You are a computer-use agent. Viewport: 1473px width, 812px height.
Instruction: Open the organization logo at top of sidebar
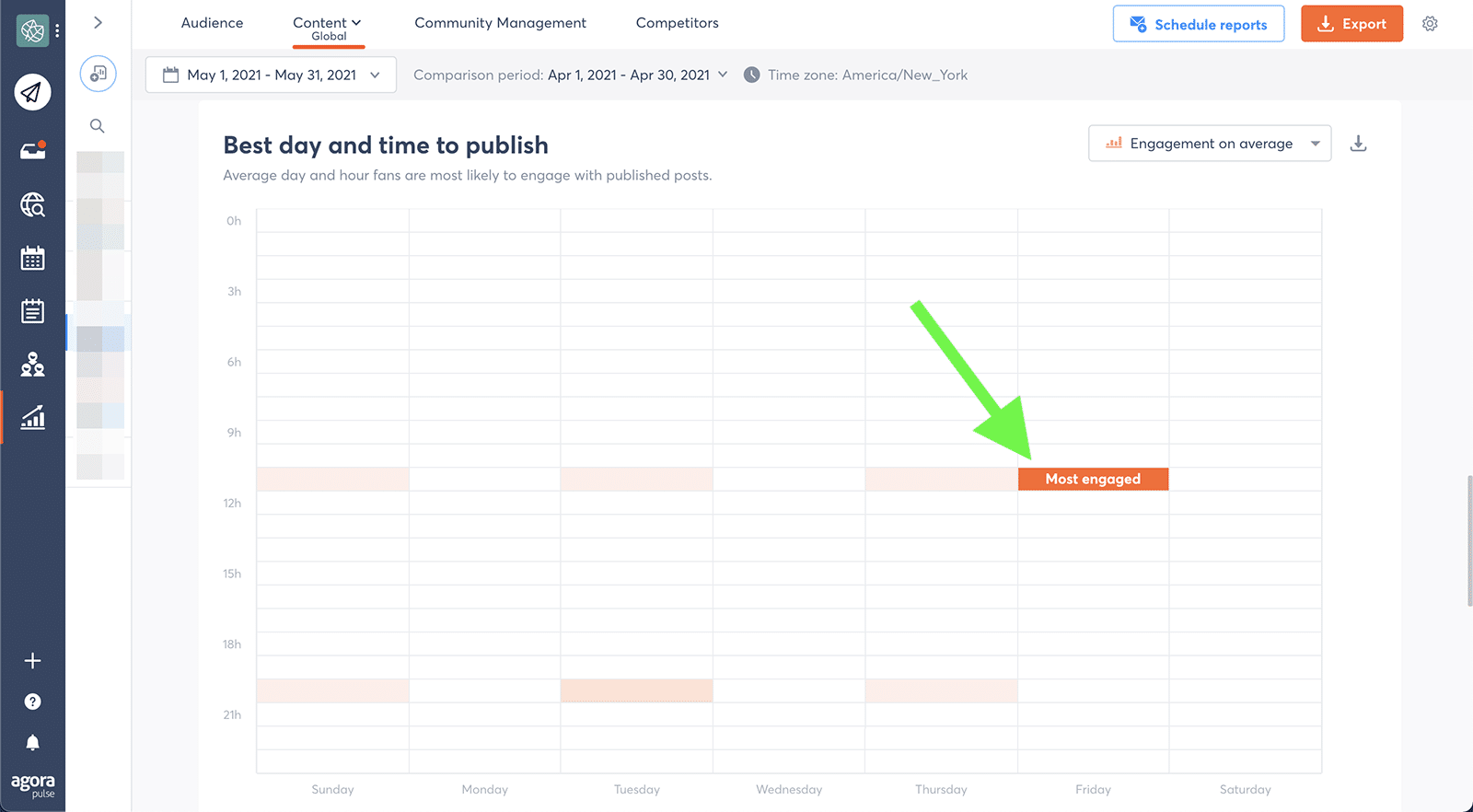click(x=32, y=31)
